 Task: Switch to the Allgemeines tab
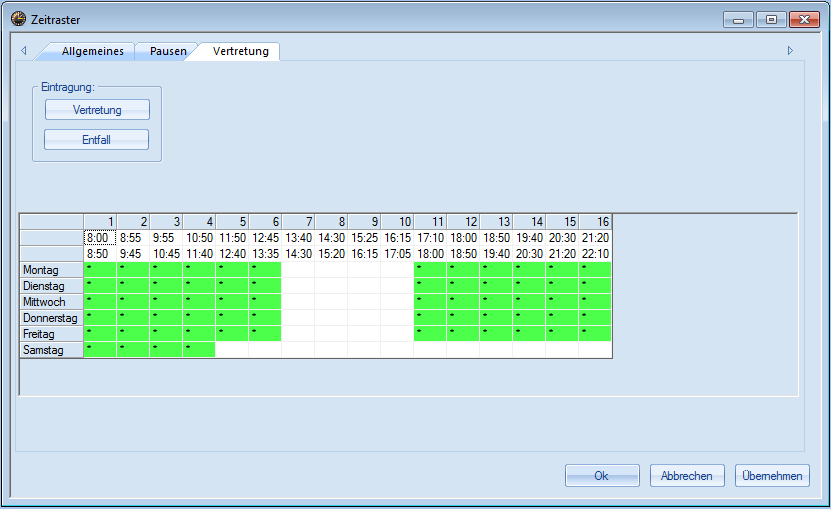click(93, 51)
